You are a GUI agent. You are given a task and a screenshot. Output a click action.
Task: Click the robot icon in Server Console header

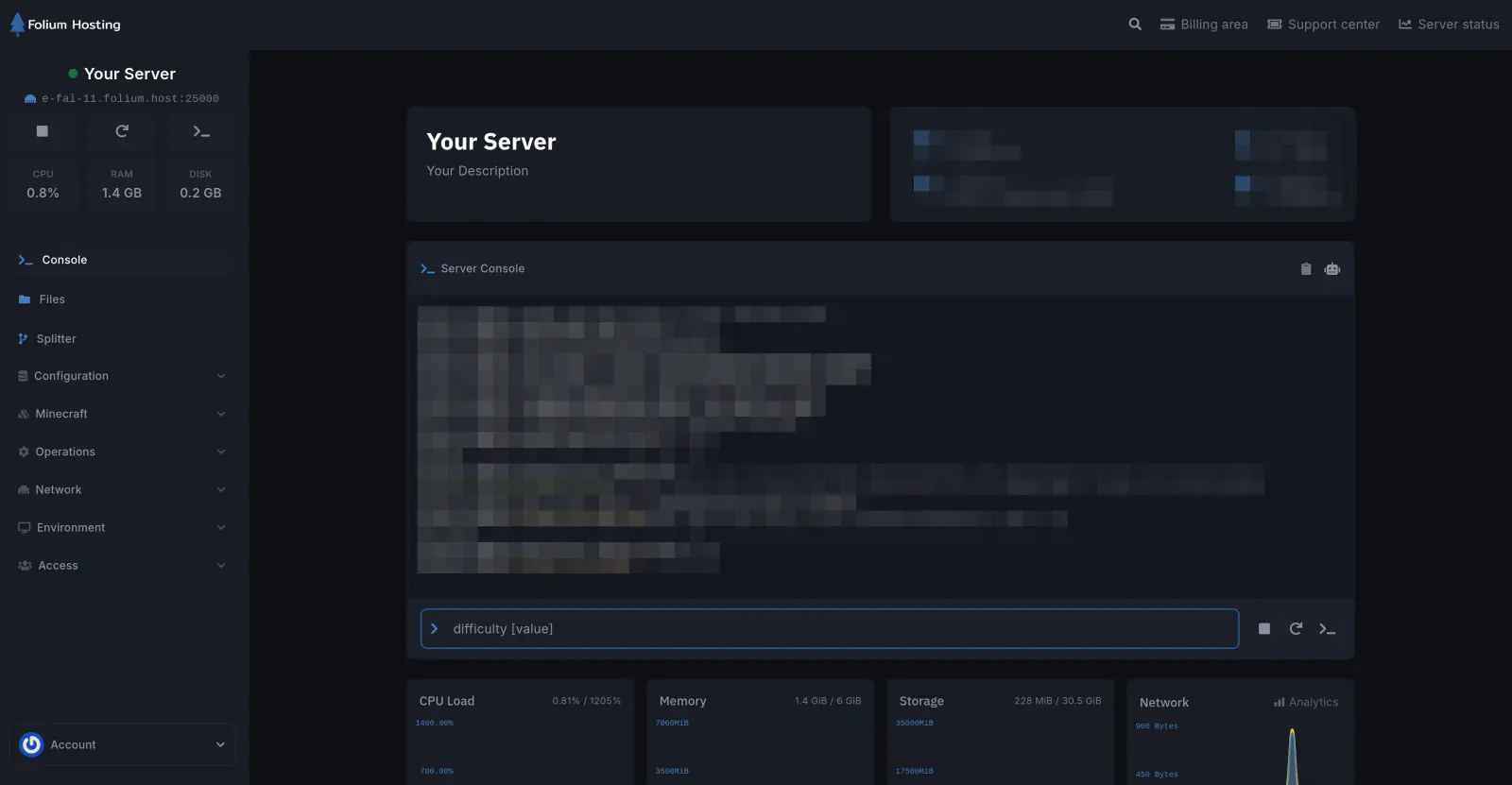point(1332,269)
